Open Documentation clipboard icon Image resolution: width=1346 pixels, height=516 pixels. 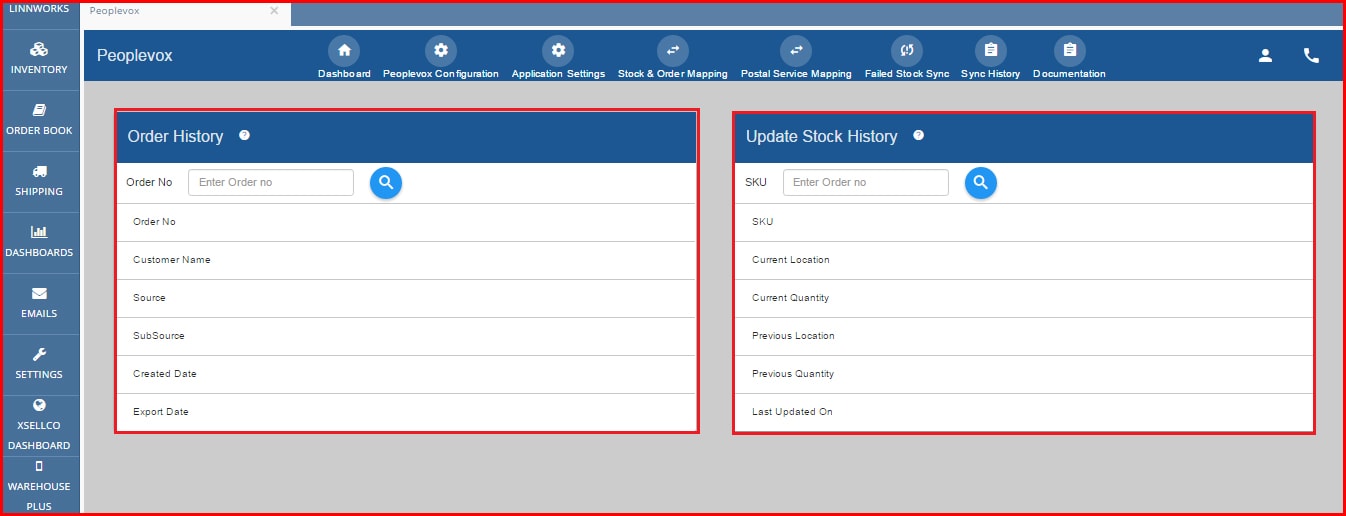pos(1069,51)
